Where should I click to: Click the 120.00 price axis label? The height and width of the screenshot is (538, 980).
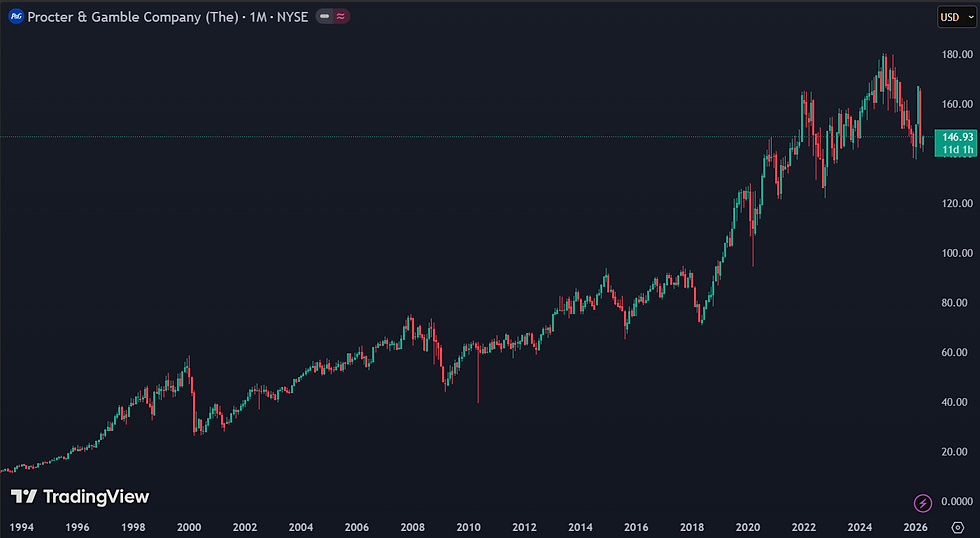pos(957,203)
